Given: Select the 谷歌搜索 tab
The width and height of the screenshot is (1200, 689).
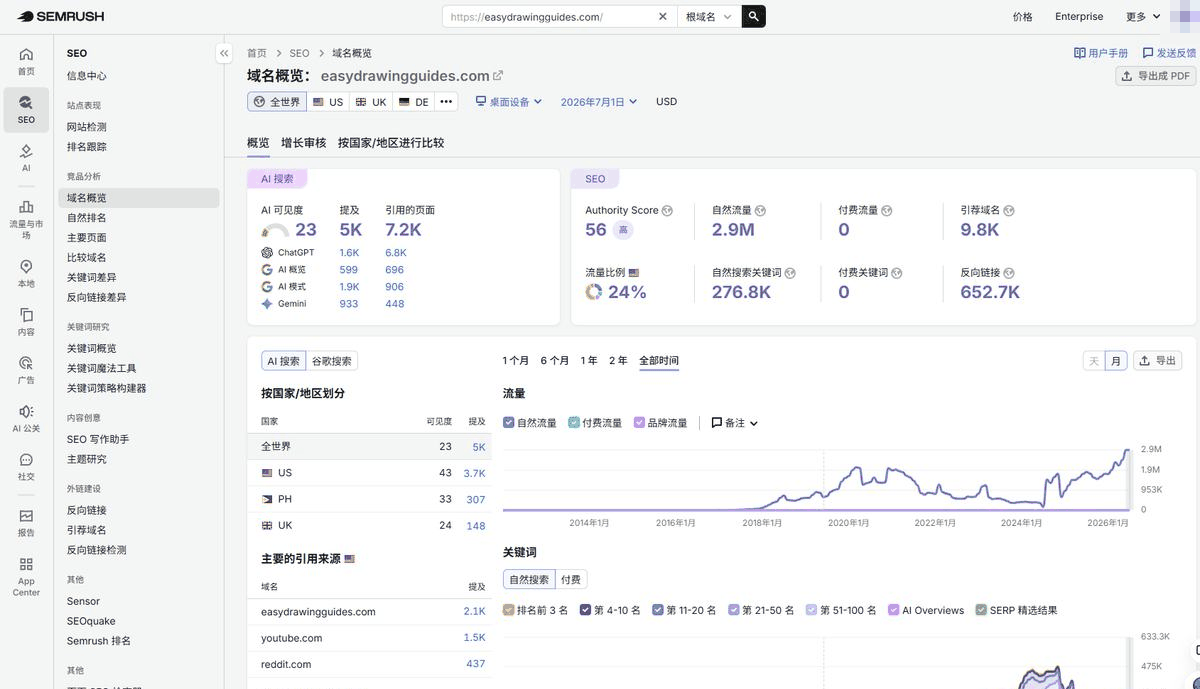Looking at the screenshot, I should pyautogui.click(x=331, y=361).
